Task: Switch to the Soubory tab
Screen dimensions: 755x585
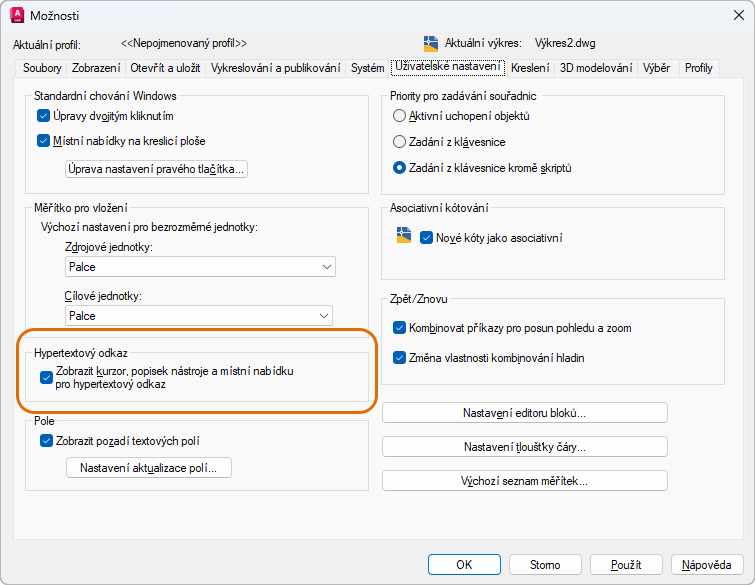Action: (41, 68)
